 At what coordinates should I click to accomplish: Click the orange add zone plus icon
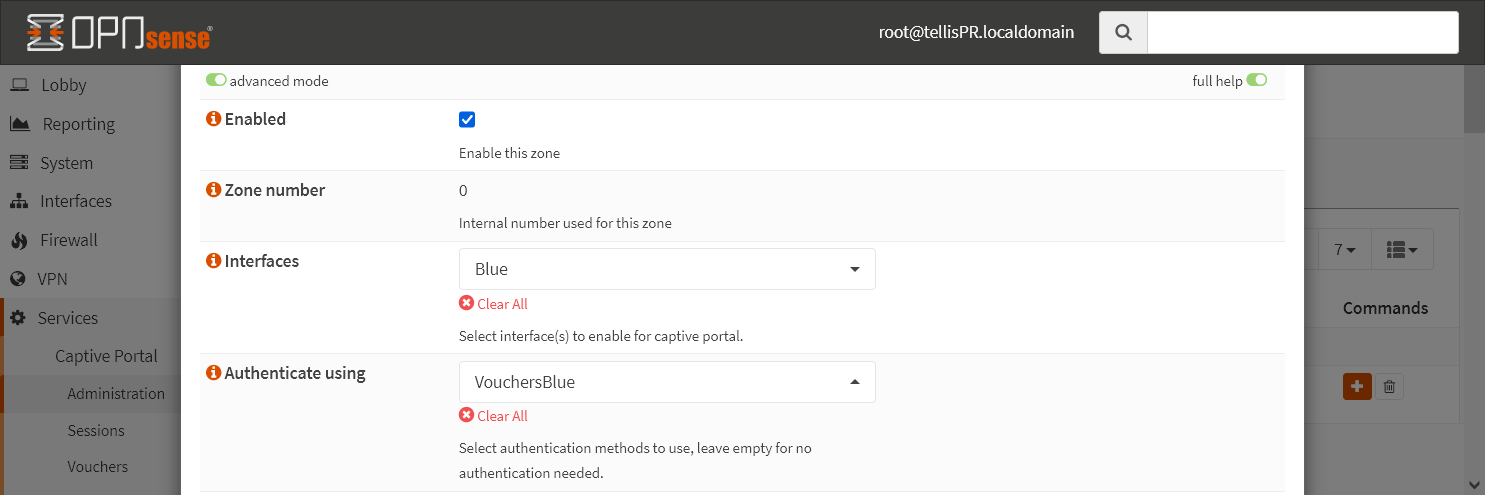point(1356,386)
